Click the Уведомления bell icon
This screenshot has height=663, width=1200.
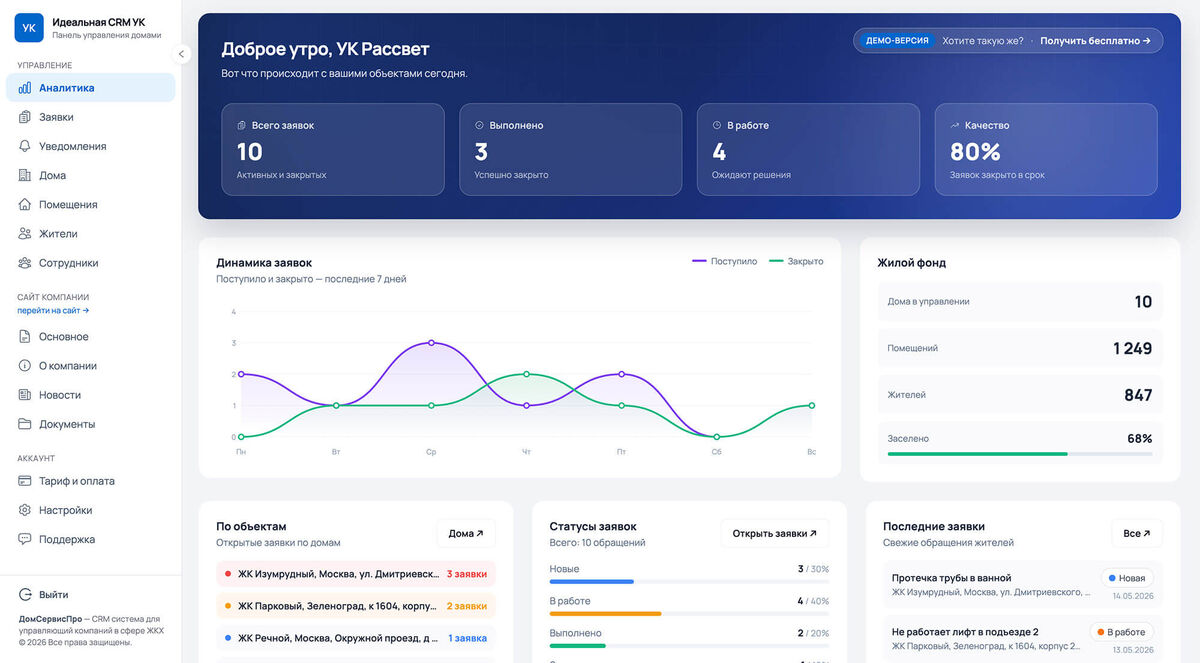25,146
